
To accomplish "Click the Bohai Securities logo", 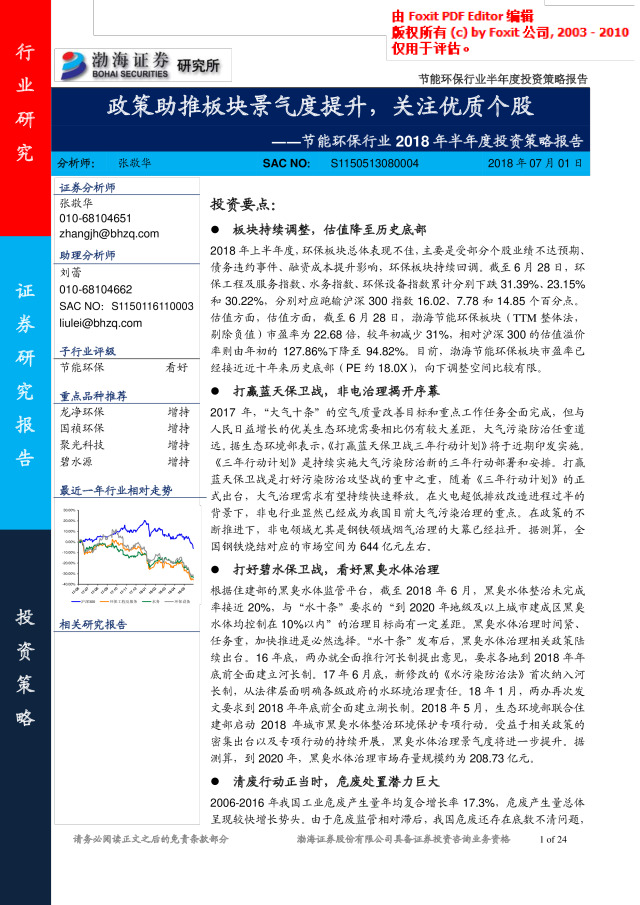I will [114, 65].
